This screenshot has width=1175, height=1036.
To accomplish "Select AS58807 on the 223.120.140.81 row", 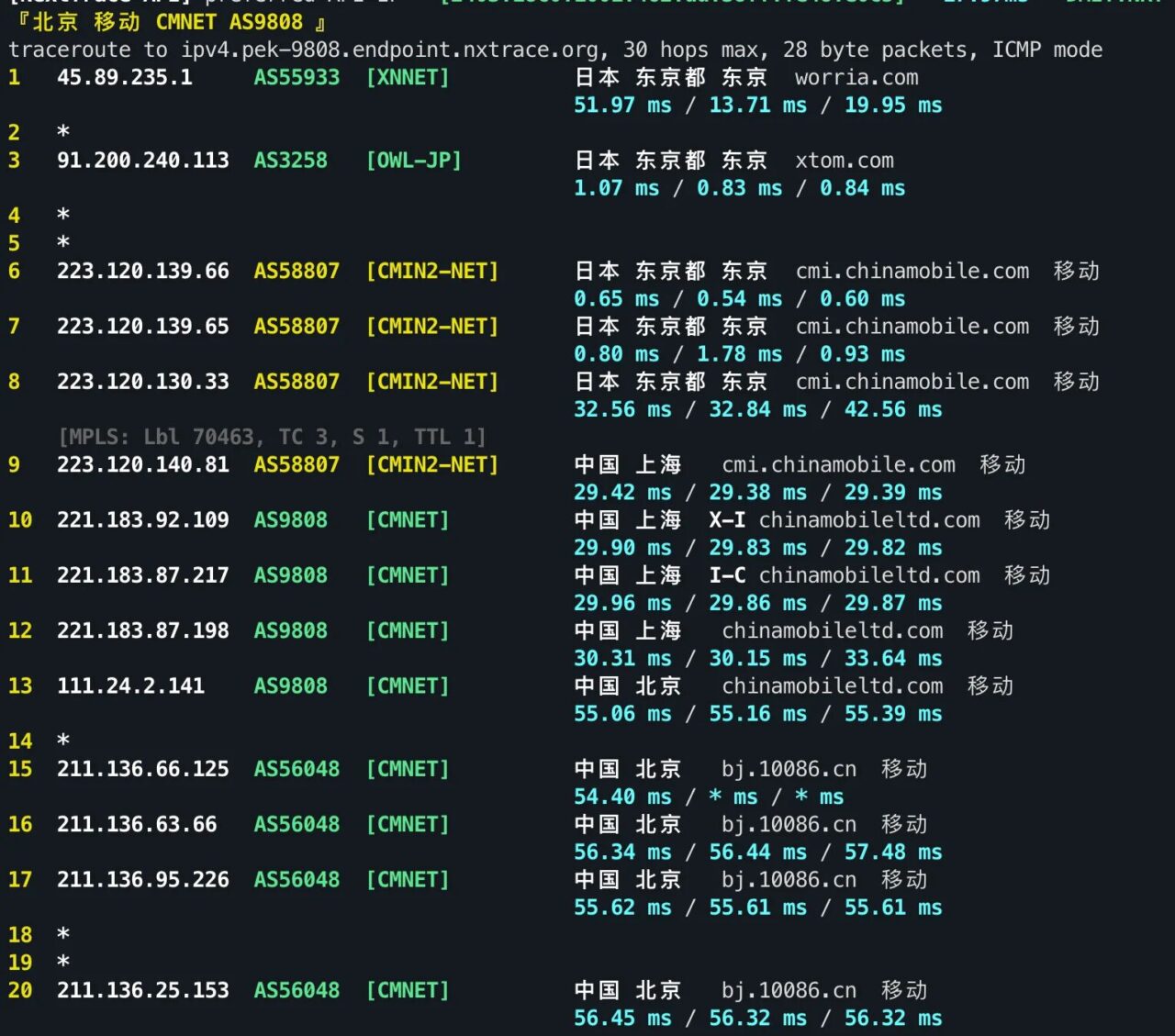I will coord(297,465).
